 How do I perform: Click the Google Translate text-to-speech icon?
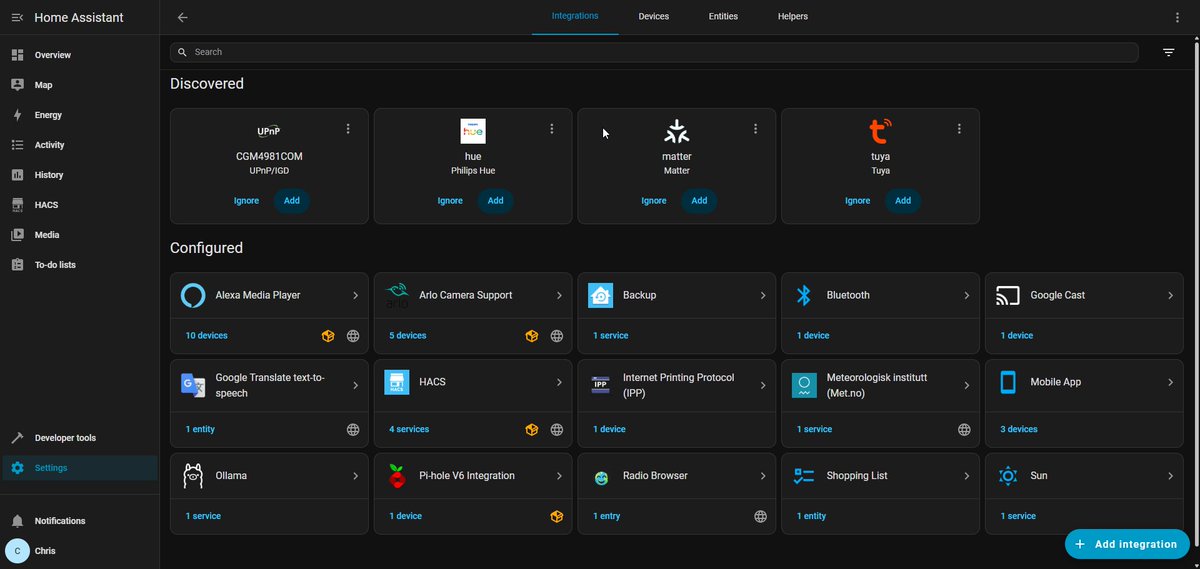point(193,385)
